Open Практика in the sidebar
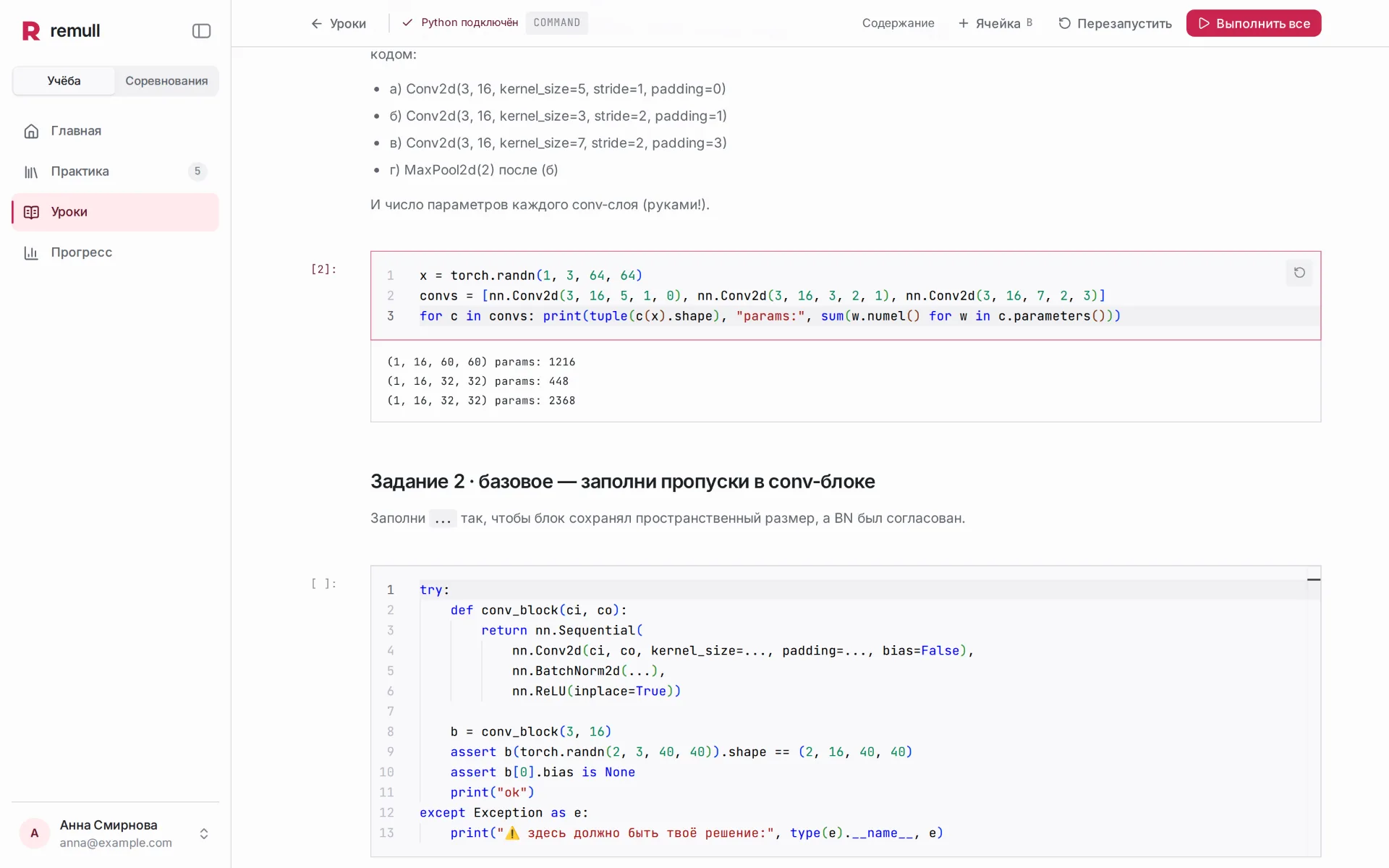 [115, 171]
